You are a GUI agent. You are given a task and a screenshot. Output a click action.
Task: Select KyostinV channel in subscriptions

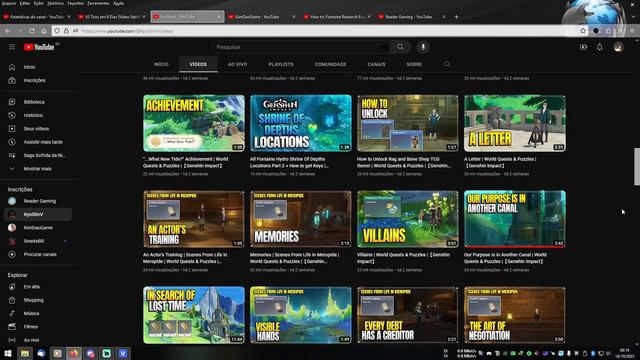pos(38,214)
